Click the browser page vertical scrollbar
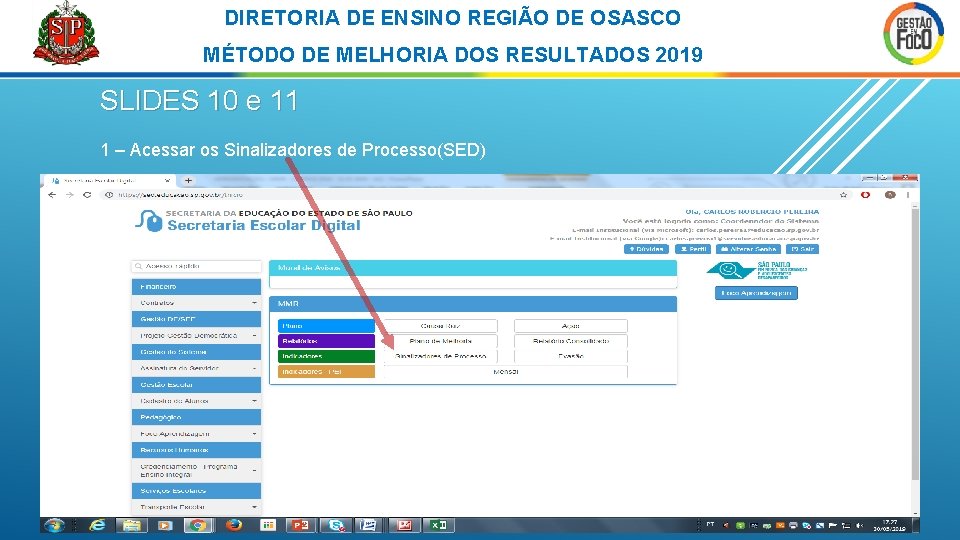This screenshot has height=540, width=960. coord(915,343)
